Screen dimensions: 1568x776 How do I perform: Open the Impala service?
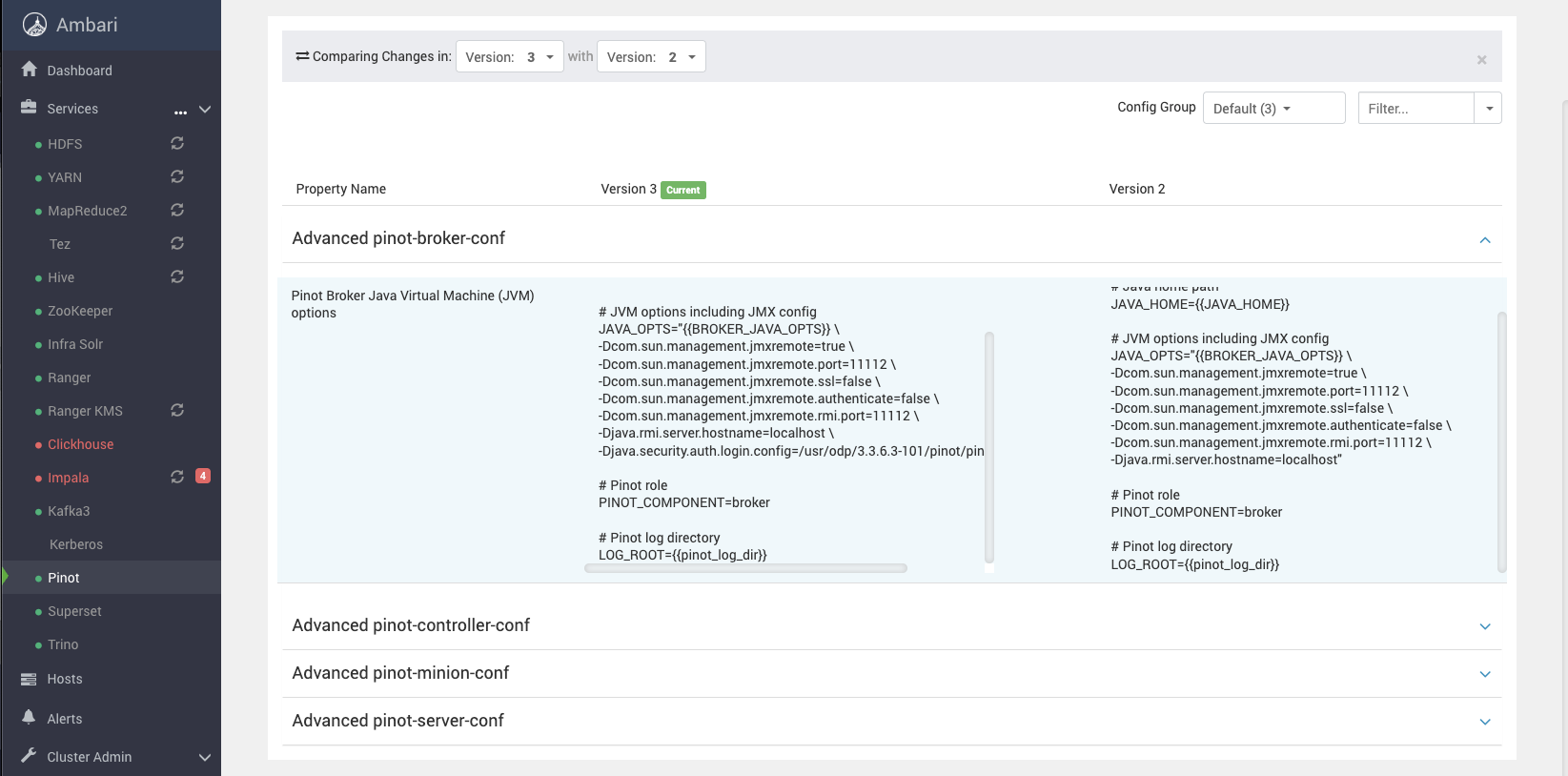click(69, 478)
